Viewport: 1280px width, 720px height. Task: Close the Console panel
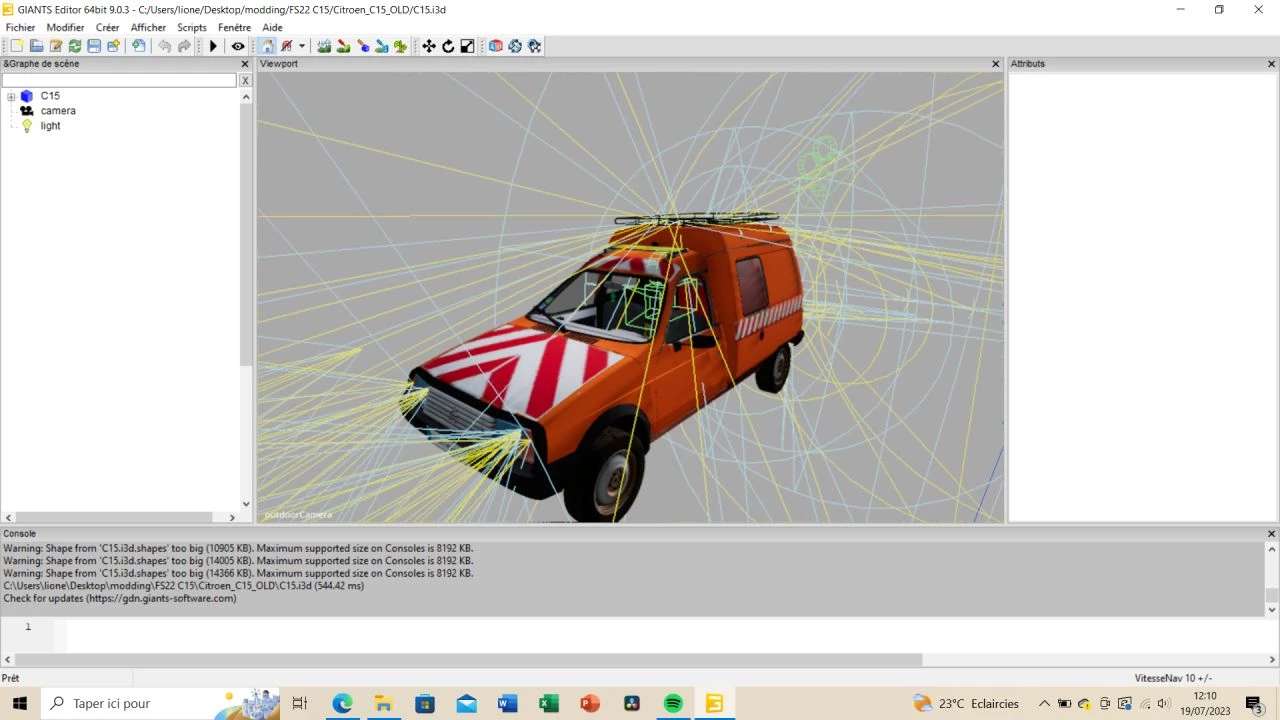point(1271,534)
